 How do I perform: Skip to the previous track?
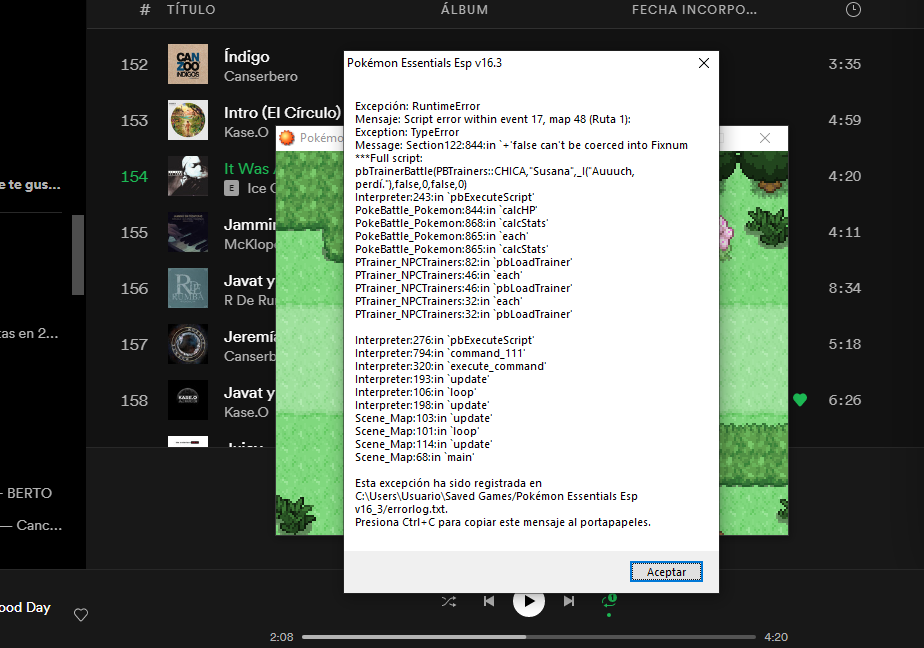488,601
